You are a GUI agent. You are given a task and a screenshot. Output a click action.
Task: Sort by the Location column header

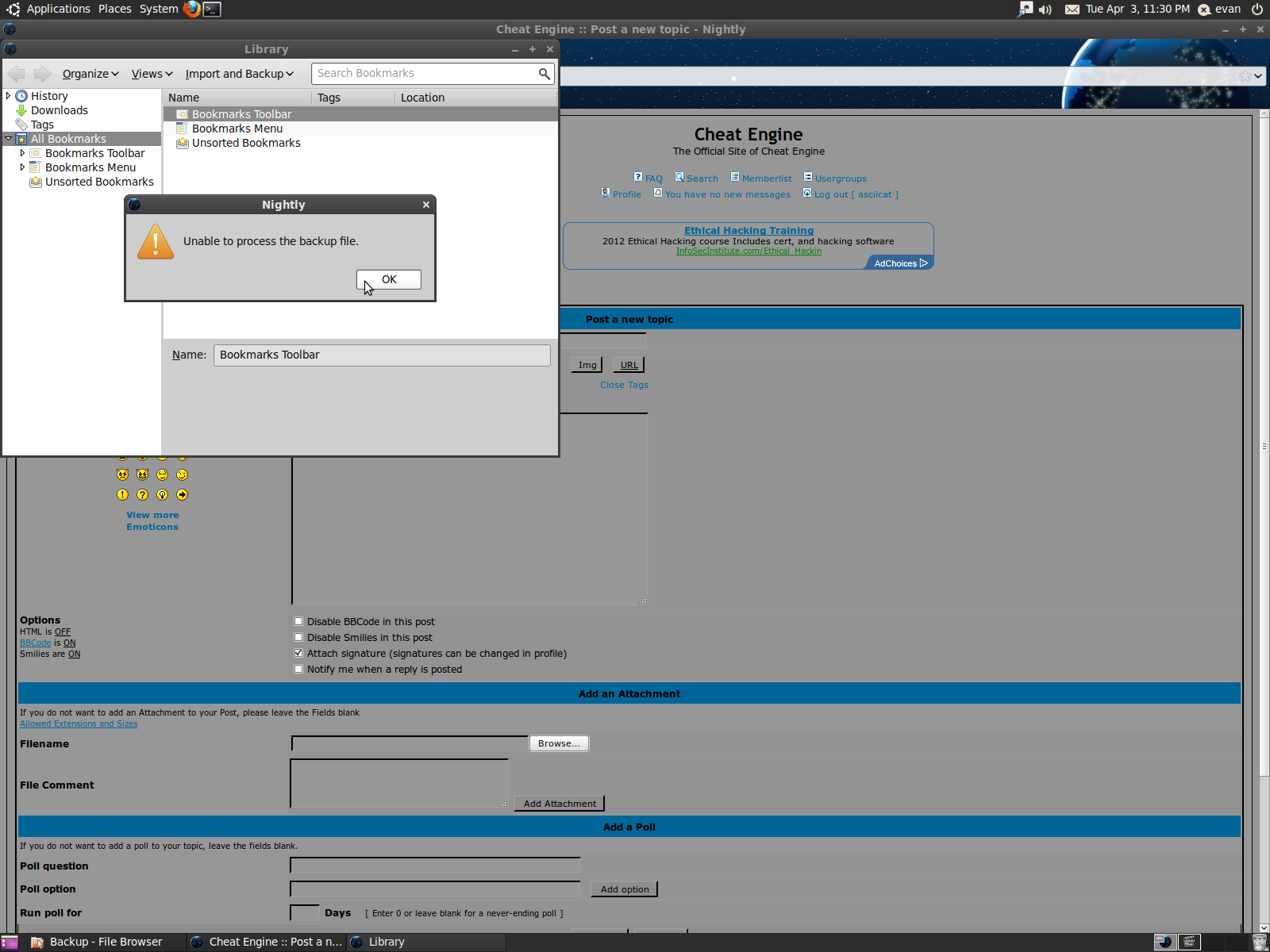(x=476, y=98)
